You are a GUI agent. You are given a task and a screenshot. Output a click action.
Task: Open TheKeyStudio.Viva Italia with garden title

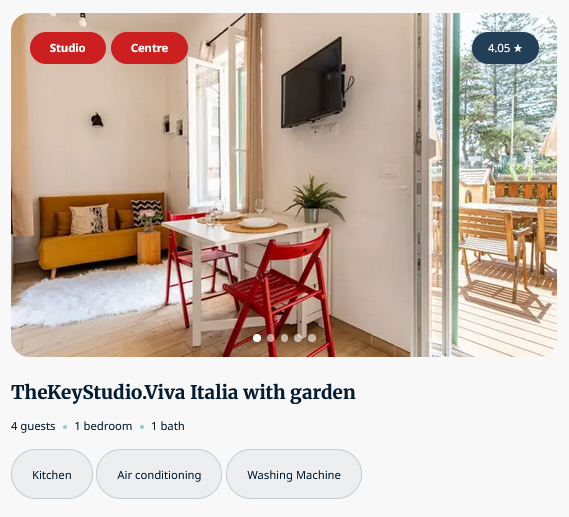click(x=183, y=393)
